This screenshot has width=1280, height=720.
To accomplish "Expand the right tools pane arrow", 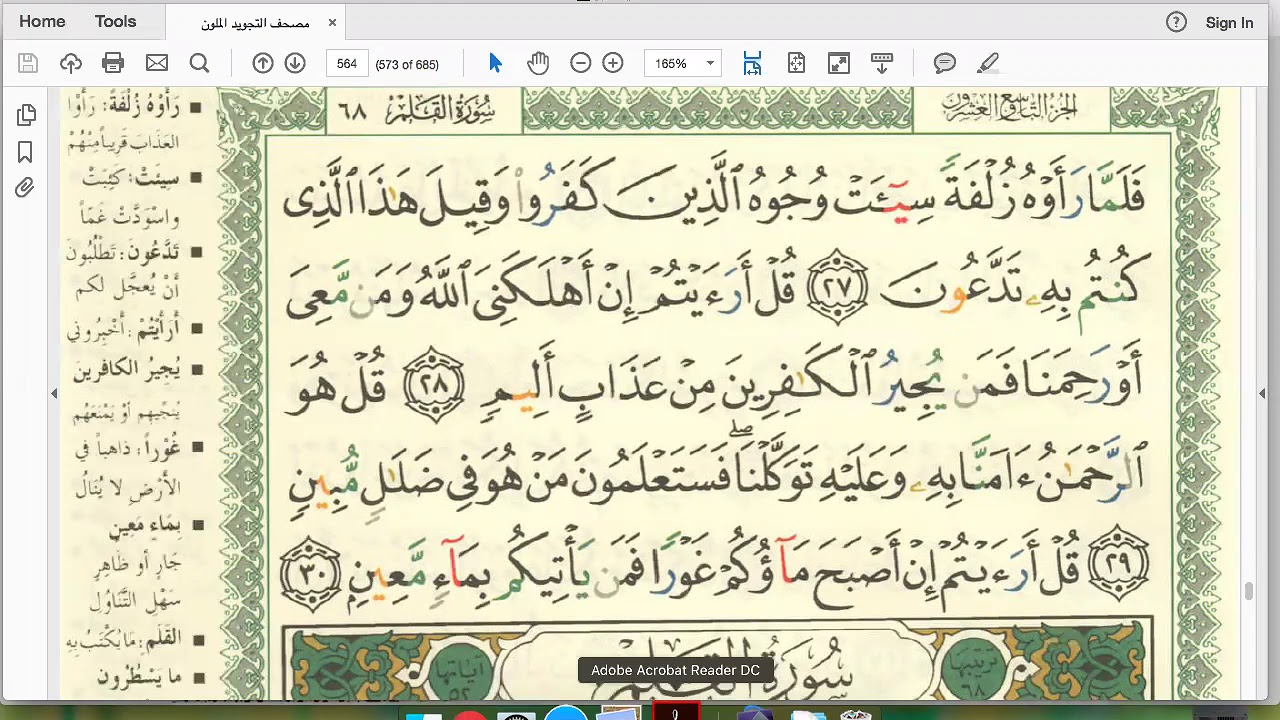I will (1262, 394).
